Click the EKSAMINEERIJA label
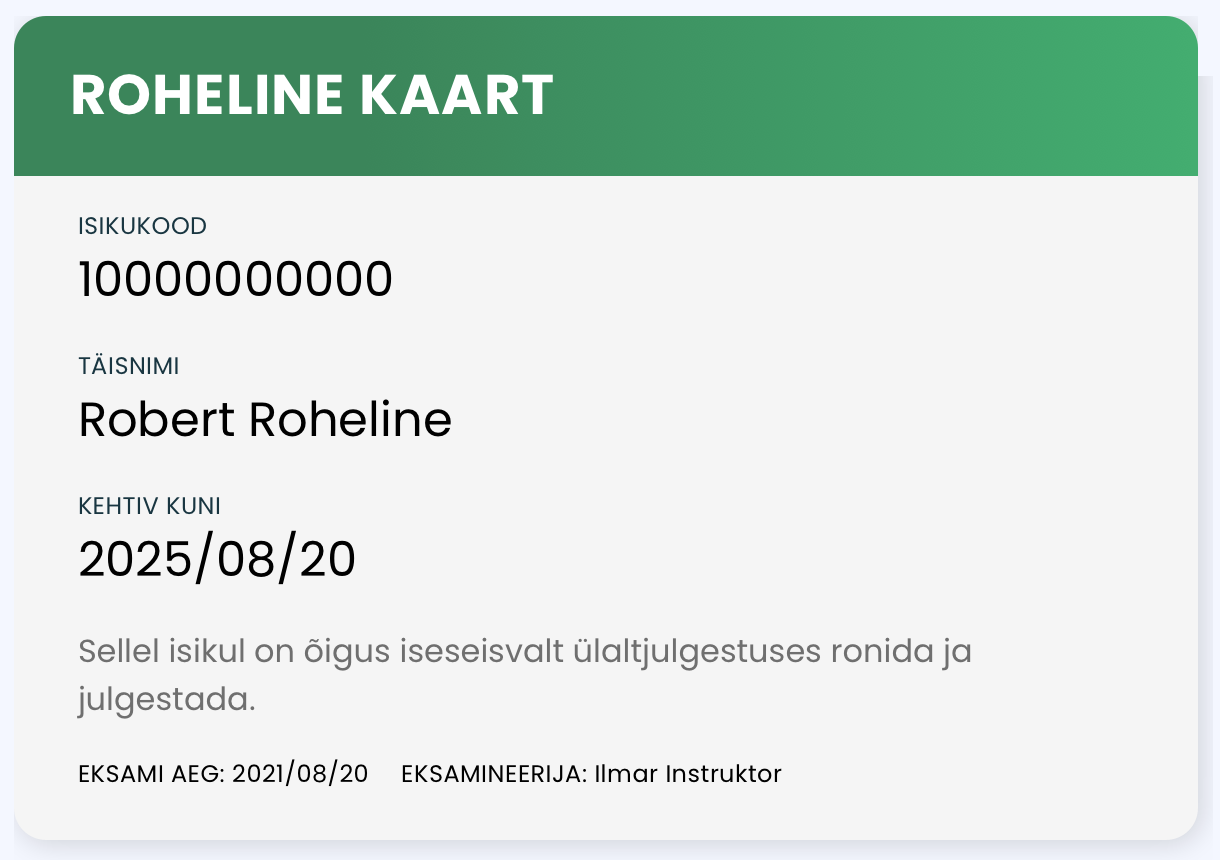 tap(494, 773)
